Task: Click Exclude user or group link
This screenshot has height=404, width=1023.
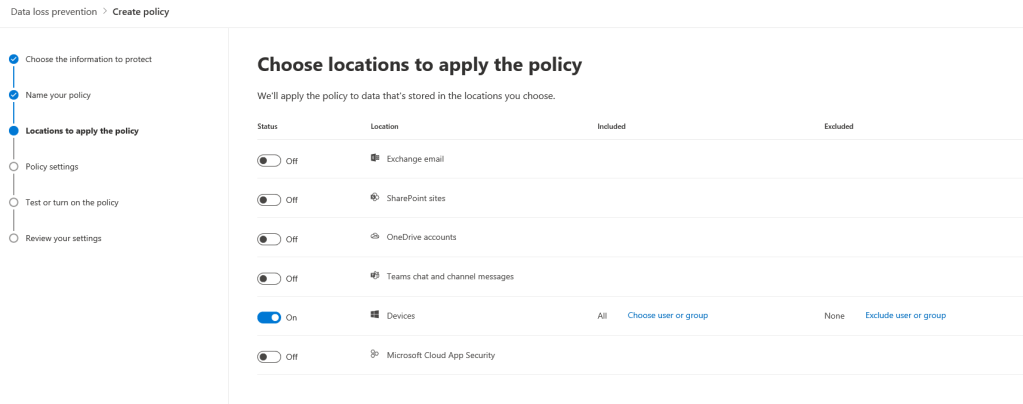Action: [x=905, y=316]
